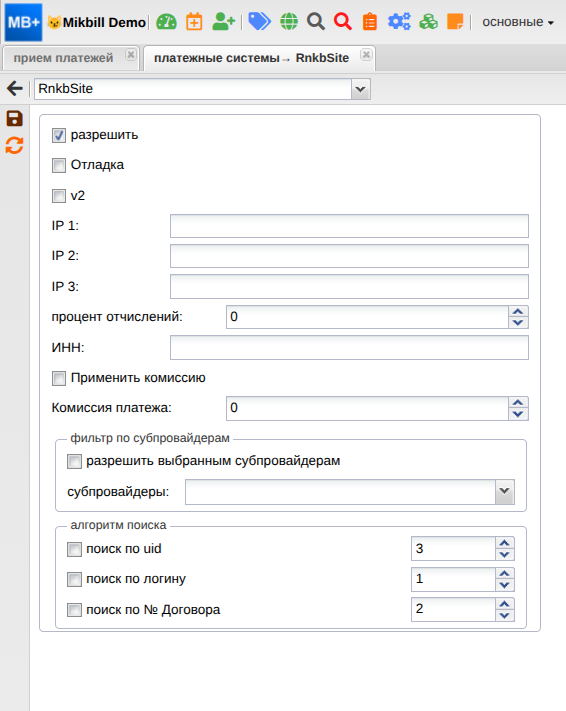Click the IP 3 input field

point(349,287)
